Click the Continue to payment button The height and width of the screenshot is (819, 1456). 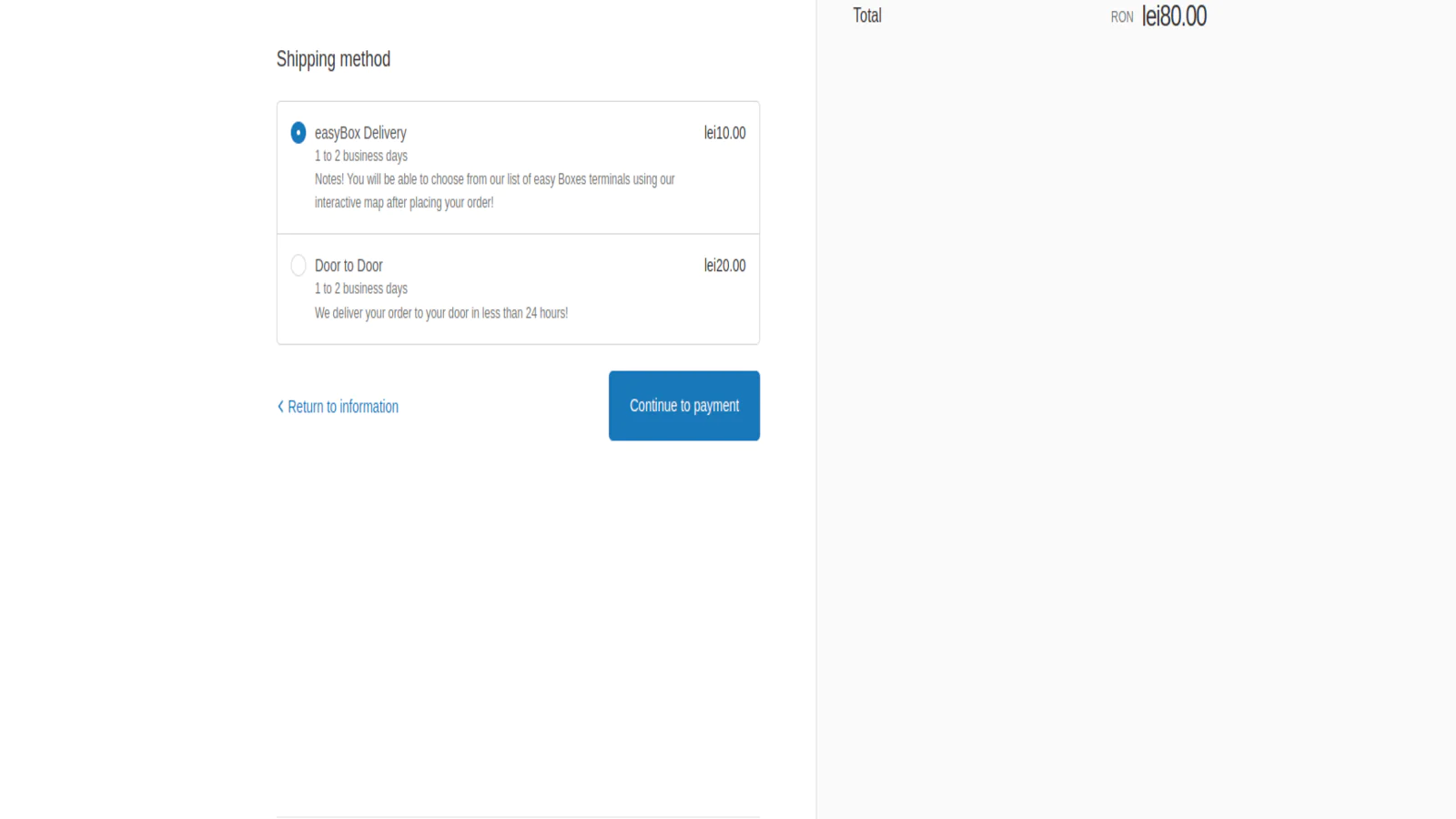click(x=683, y=406)
